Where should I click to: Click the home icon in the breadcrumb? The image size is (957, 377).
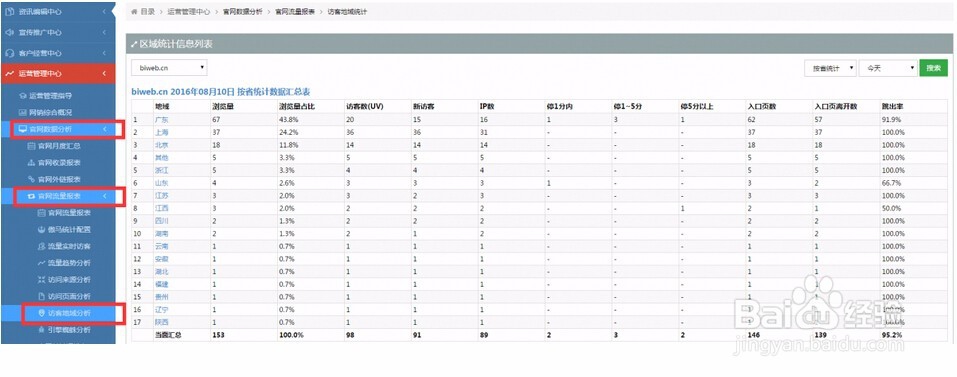pos(134,12)
